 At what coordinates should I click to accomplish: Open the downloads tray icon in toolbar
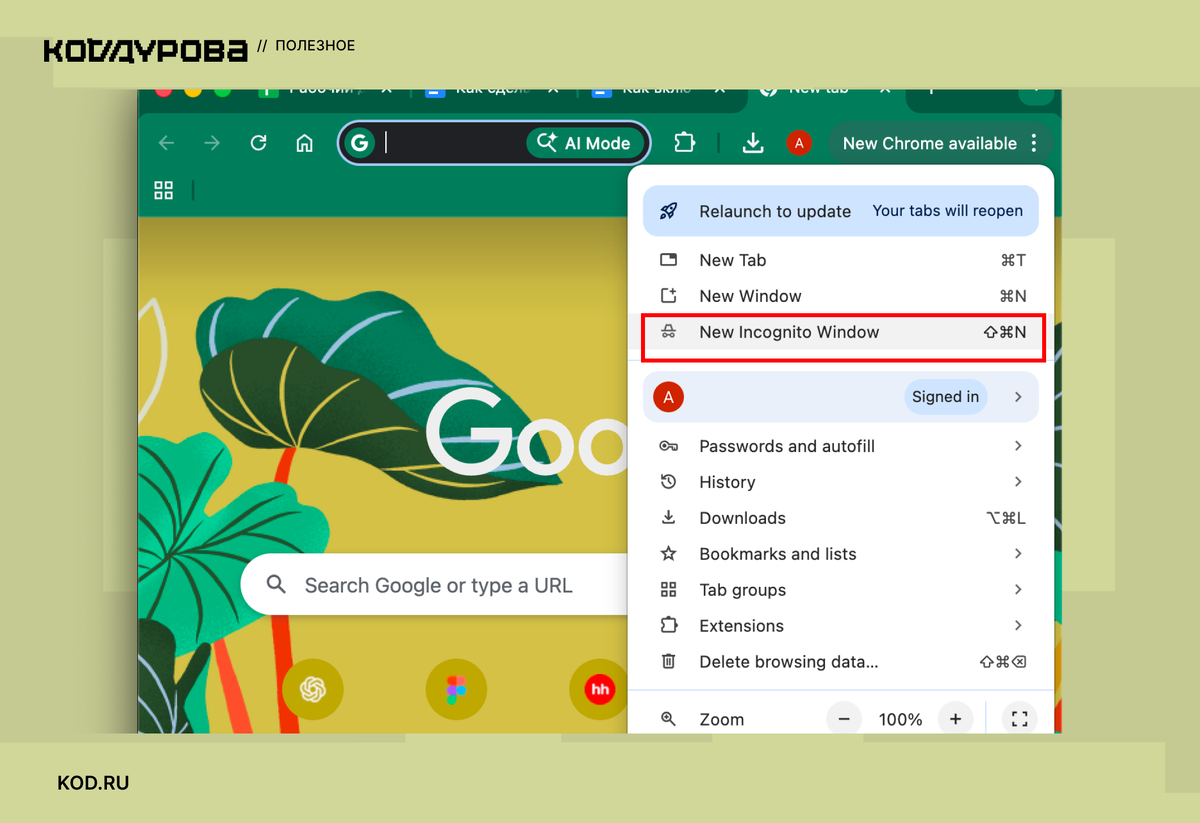click(753, 143)
